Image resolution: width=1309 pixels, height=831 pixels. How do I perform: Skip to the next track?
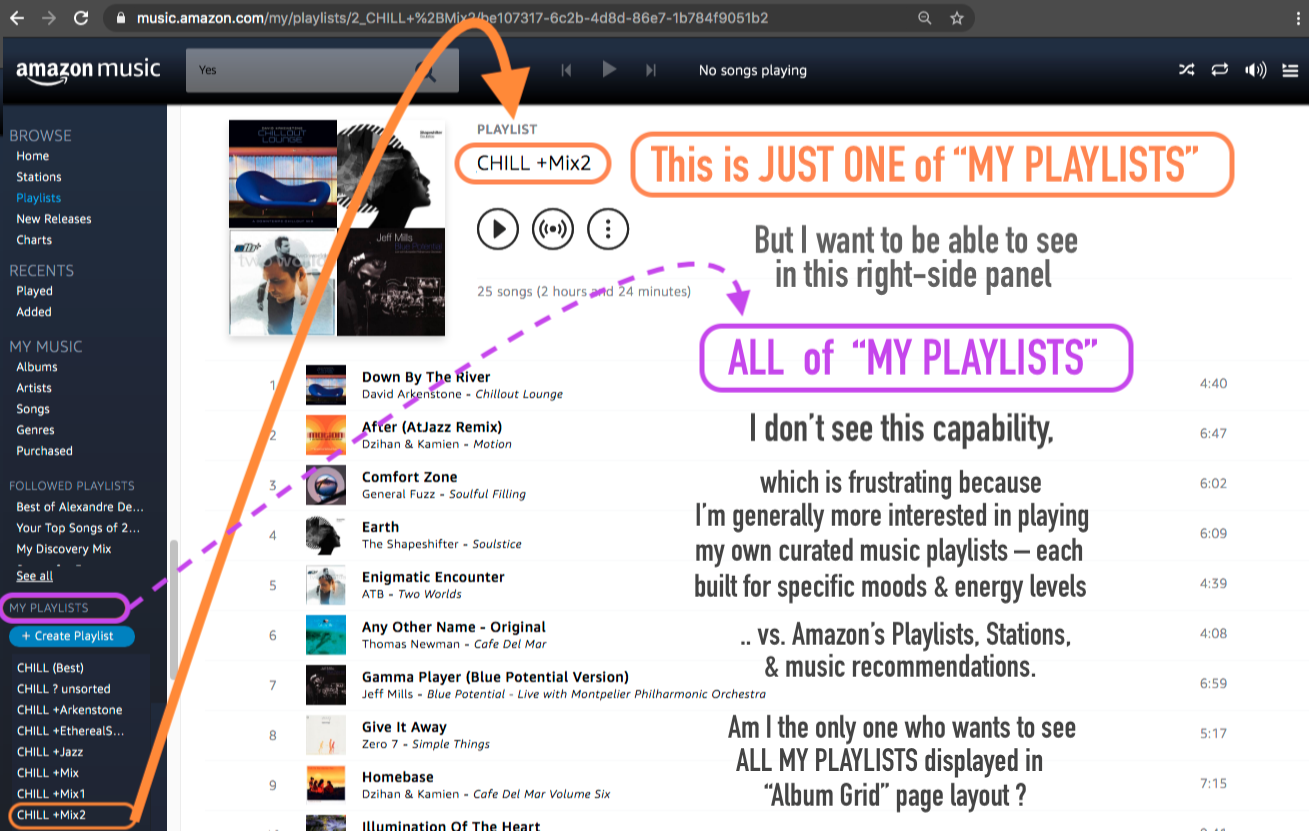pos(651,70)
